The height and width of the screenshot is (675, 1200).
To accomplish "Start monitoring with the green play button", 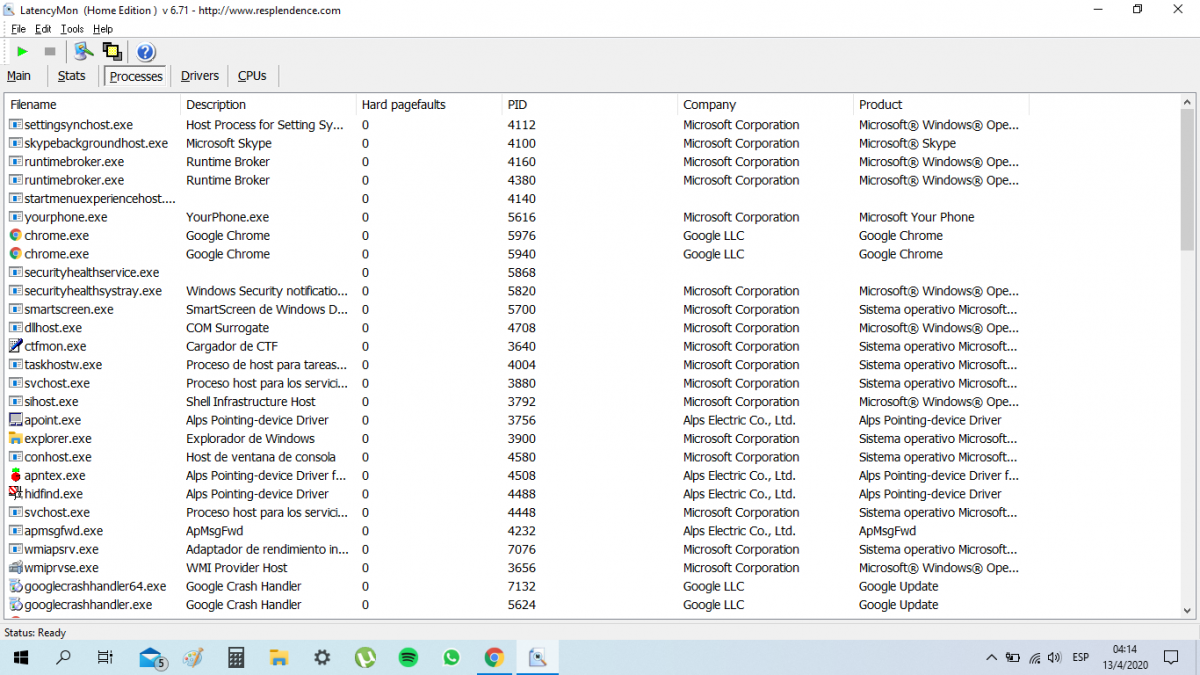I will click(x=22, y=52).
